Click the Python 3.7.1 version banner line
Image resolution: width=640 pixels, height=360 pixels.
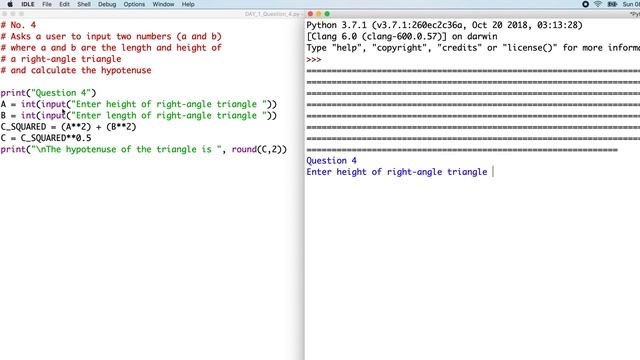tap(444, 25)
